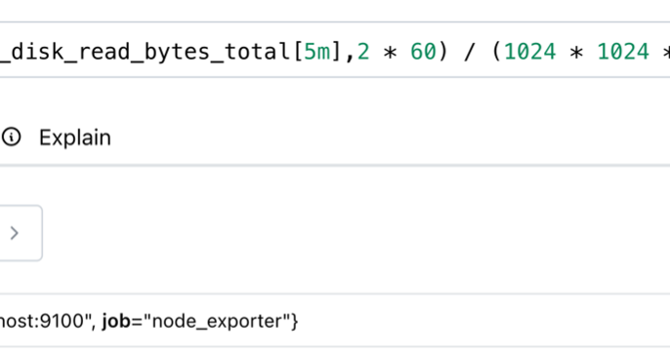This screenshot has width=670, height=360.
Task: Click the "node_exporter" label value
Action: 216,321
